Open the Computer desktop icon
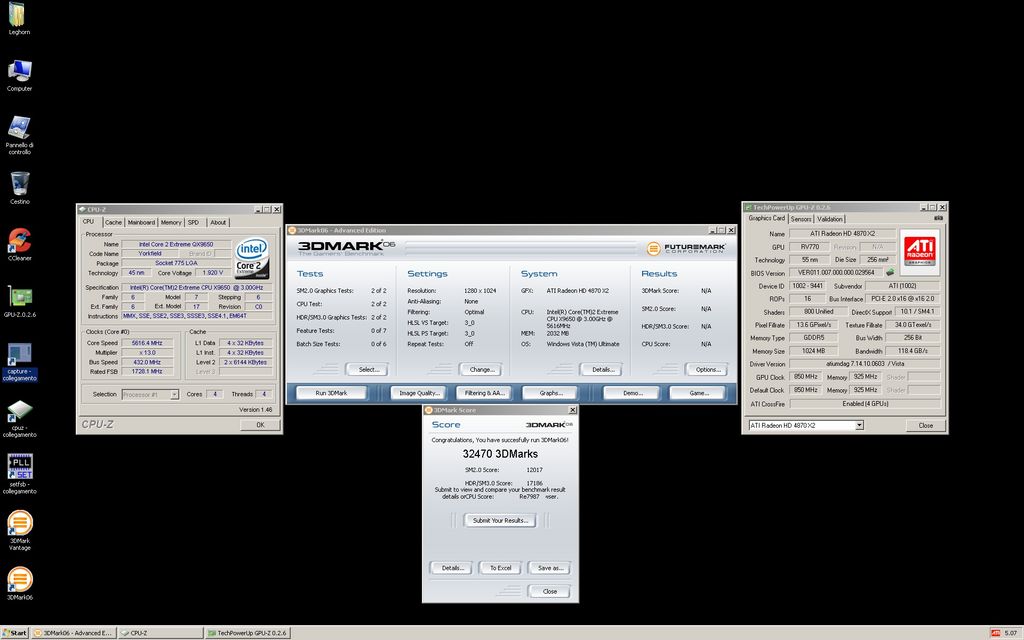The image size is (1024, 640). click(x=19, y=75)
